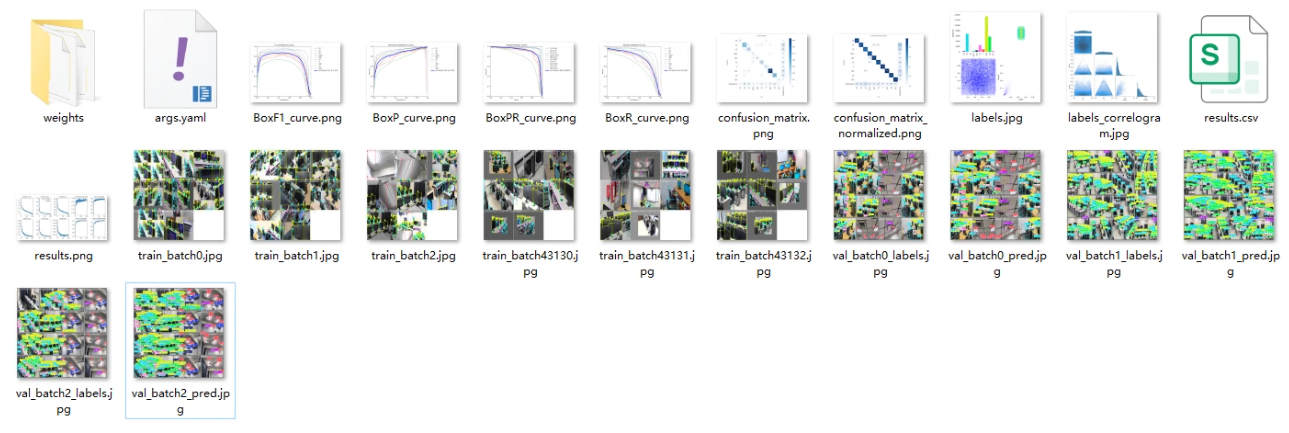The image size is (1289, 433).
Task: Click the 'val_batch1_labels.jpg' file name
Action: (x=1113, y=263)
